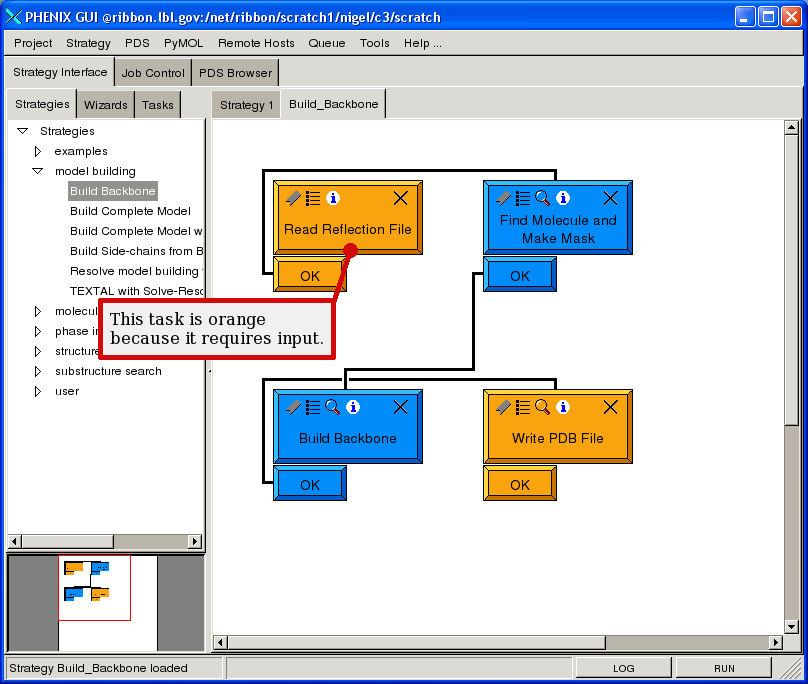Image resolution: width=808 pixels, height=684 pixels.
Task: Expand the examples tree folder
Action: pyautogui.click(x=38, y=151)
